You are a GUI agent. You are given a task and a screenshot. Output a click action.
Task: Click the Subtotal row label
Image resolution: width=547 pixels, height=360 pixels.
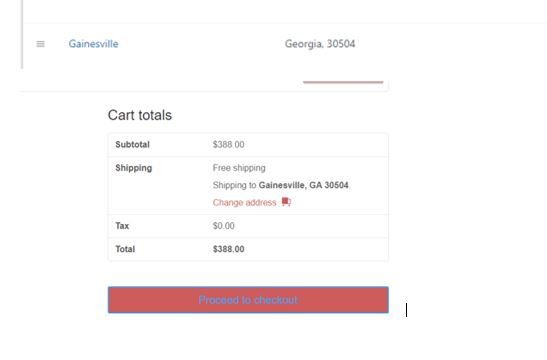point(132,144)
